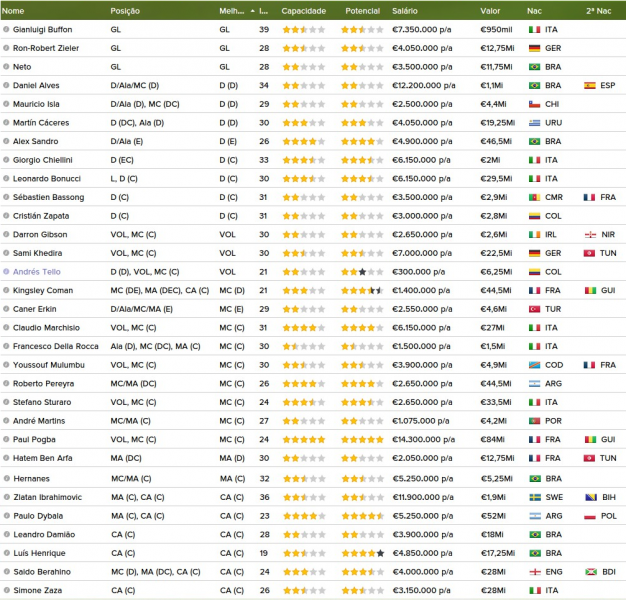
Task: Click the Capacidade column header
Action: [x=303, y=10]
